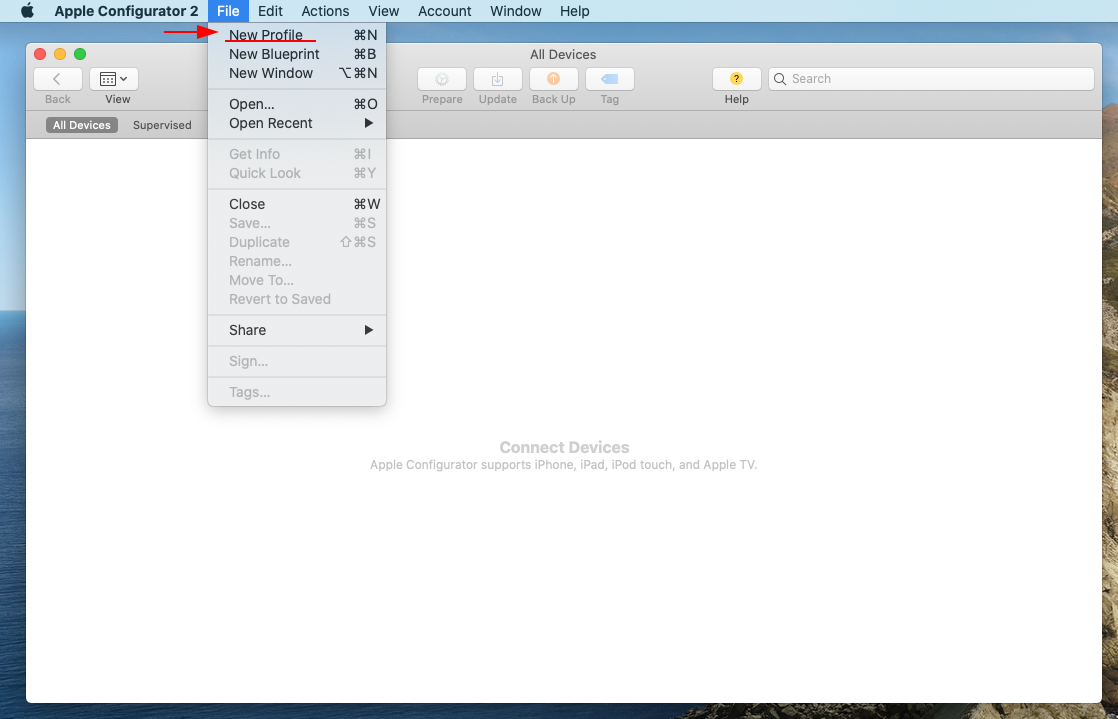The image size is (1118, 719).
Task: Click the Tag toolbar icon
Action: click(x=610, y=79)
